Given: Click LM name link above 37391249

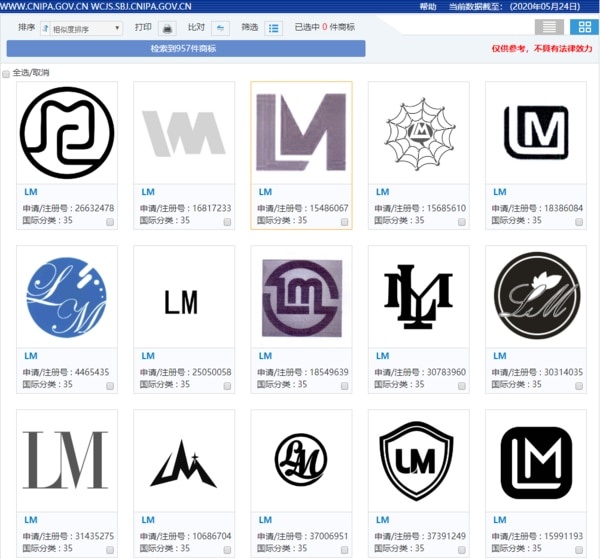Looking at the screenshot, I should 383,520.
